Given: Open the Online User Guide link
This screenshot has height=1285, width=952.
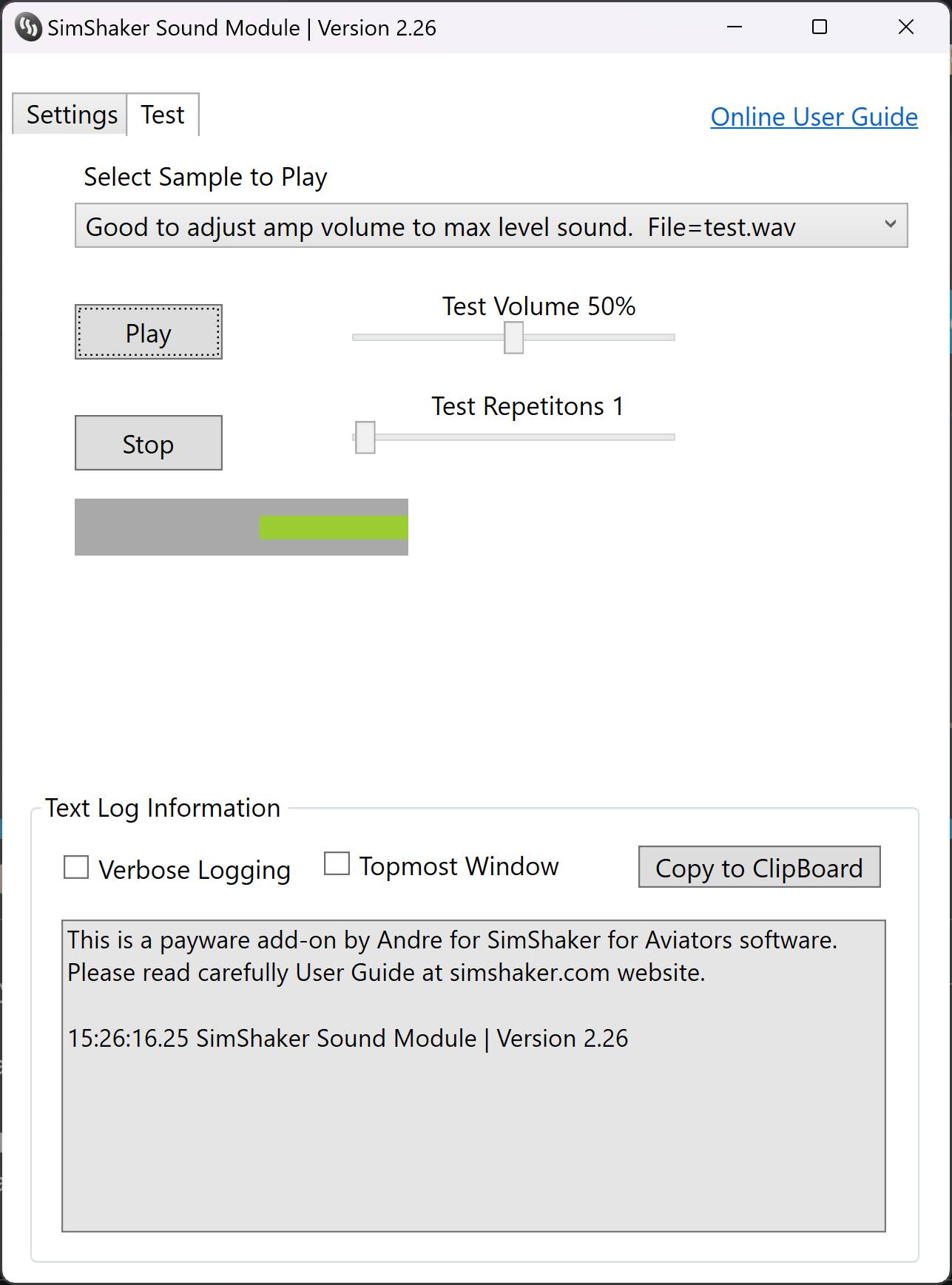Looking at the screenshot, I should point(814,117).
